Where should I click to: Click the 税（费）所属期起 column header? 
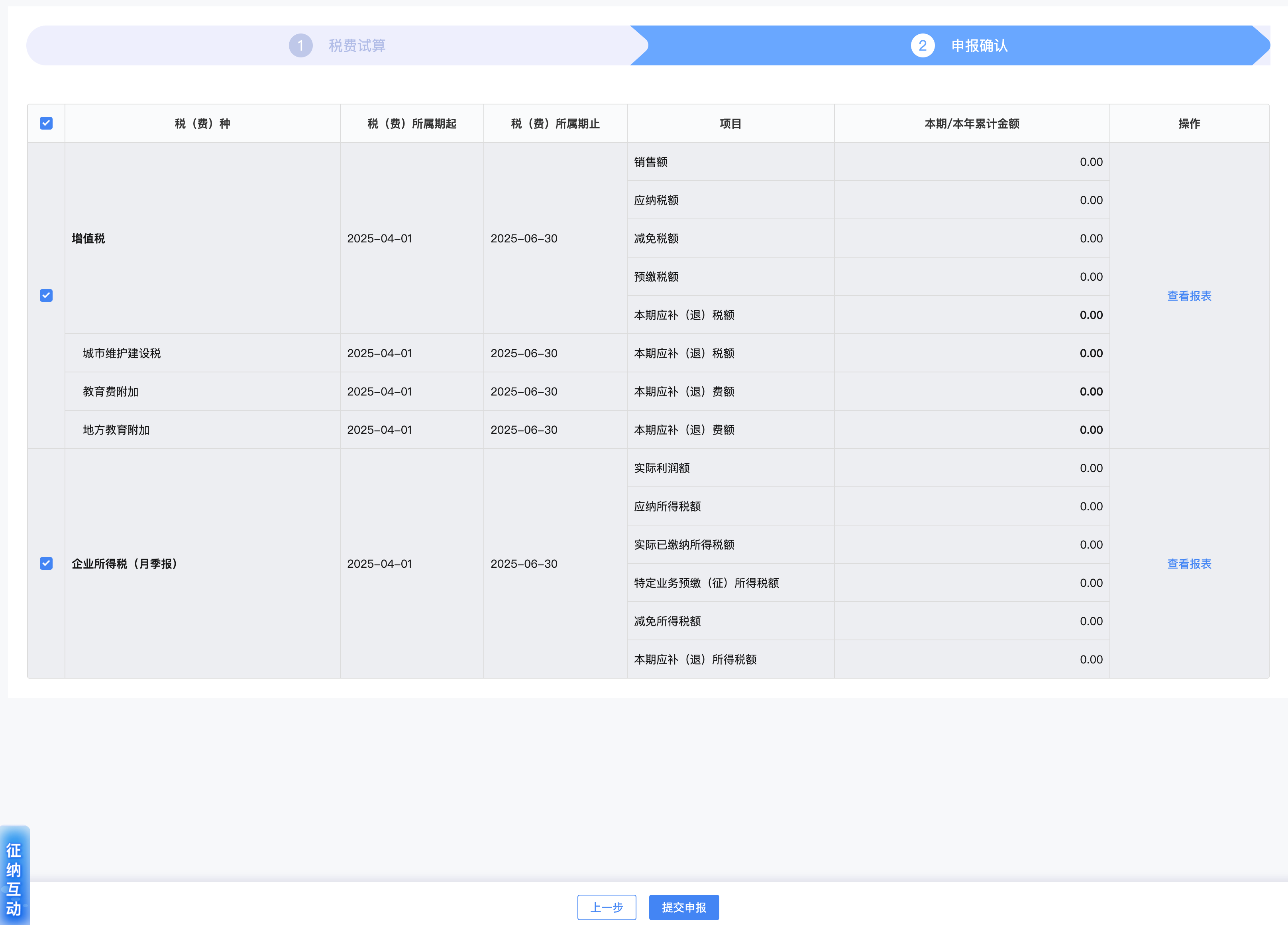pos(412,123)
